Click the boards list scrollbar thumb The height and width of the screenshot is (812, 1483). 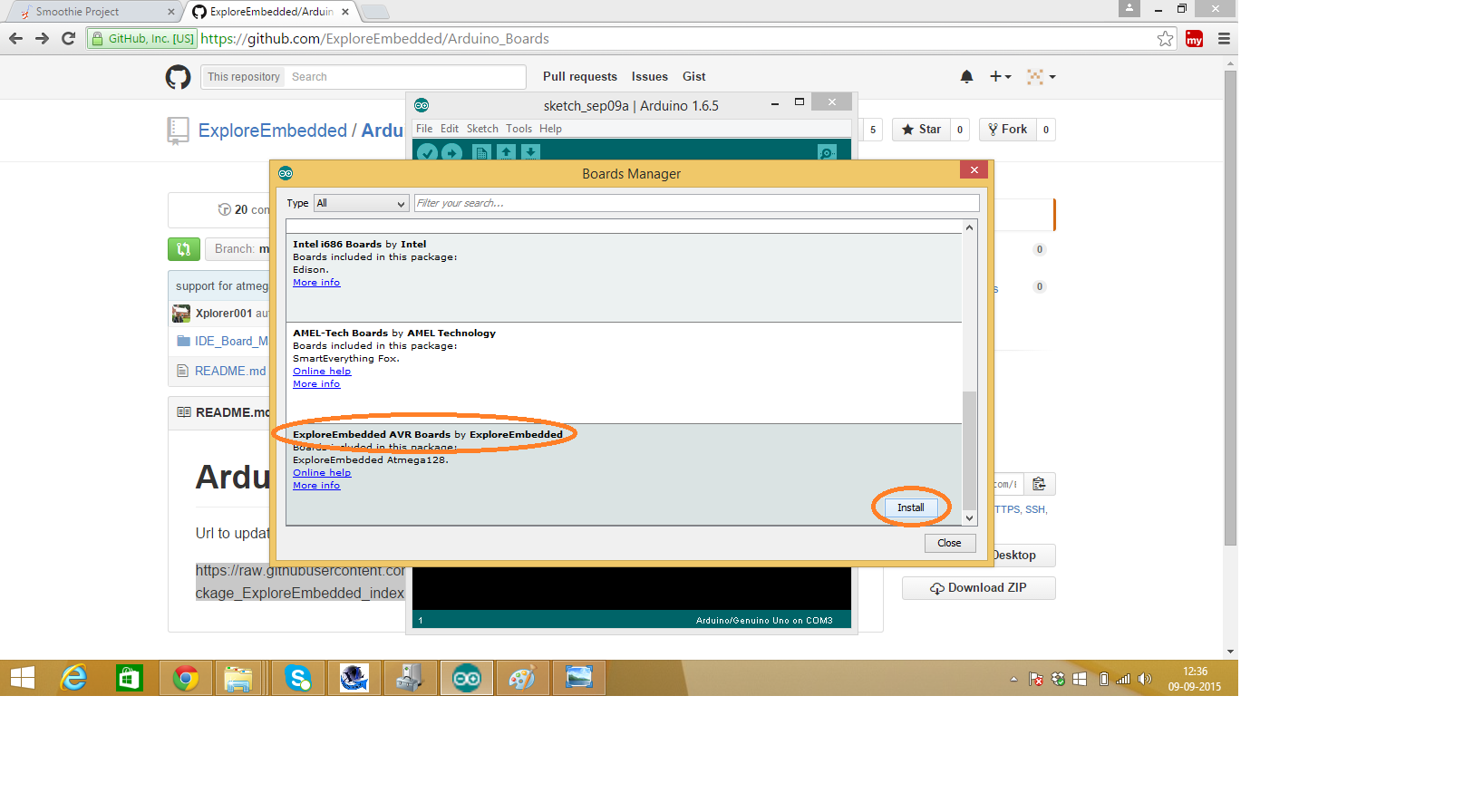(969, 450)
